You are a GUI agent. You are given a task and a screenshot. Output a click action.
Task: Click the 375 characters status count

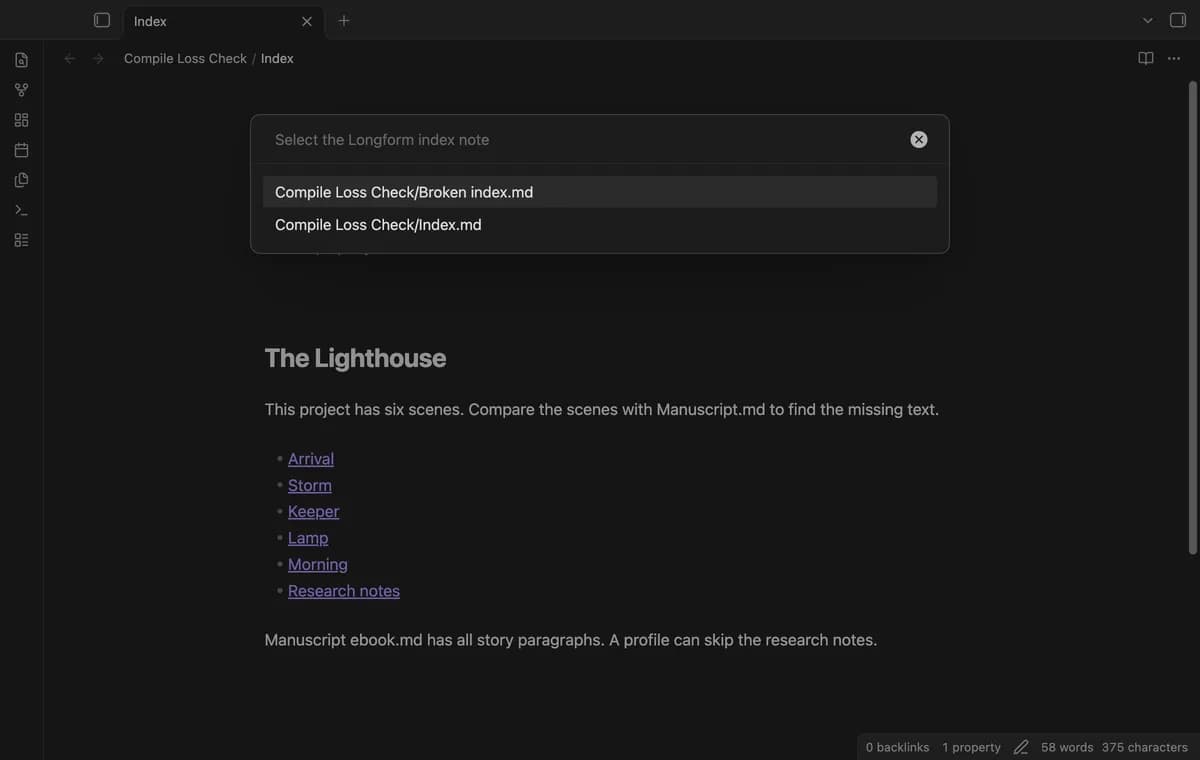click(1145, 747)
